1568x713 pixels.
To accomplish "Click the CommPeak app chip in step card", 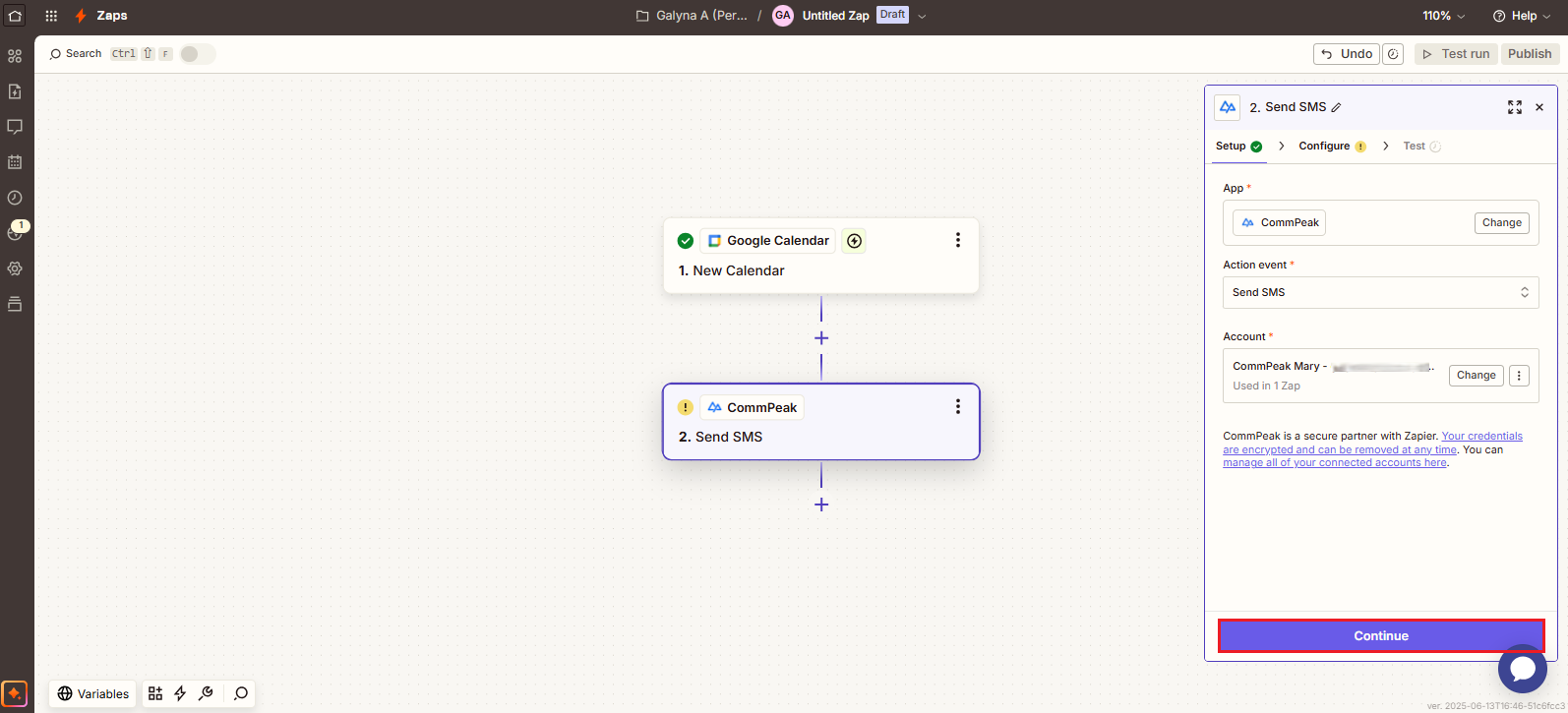I will point(753,407).
